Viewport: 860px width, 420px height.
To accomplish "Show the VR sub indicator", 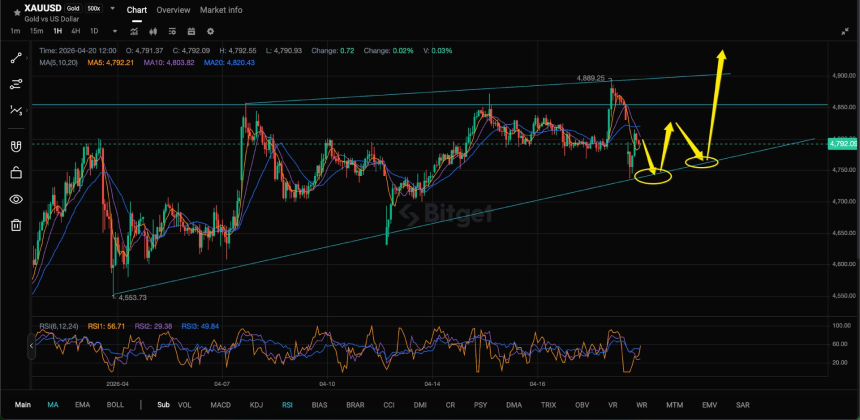I will coord(613,405).
